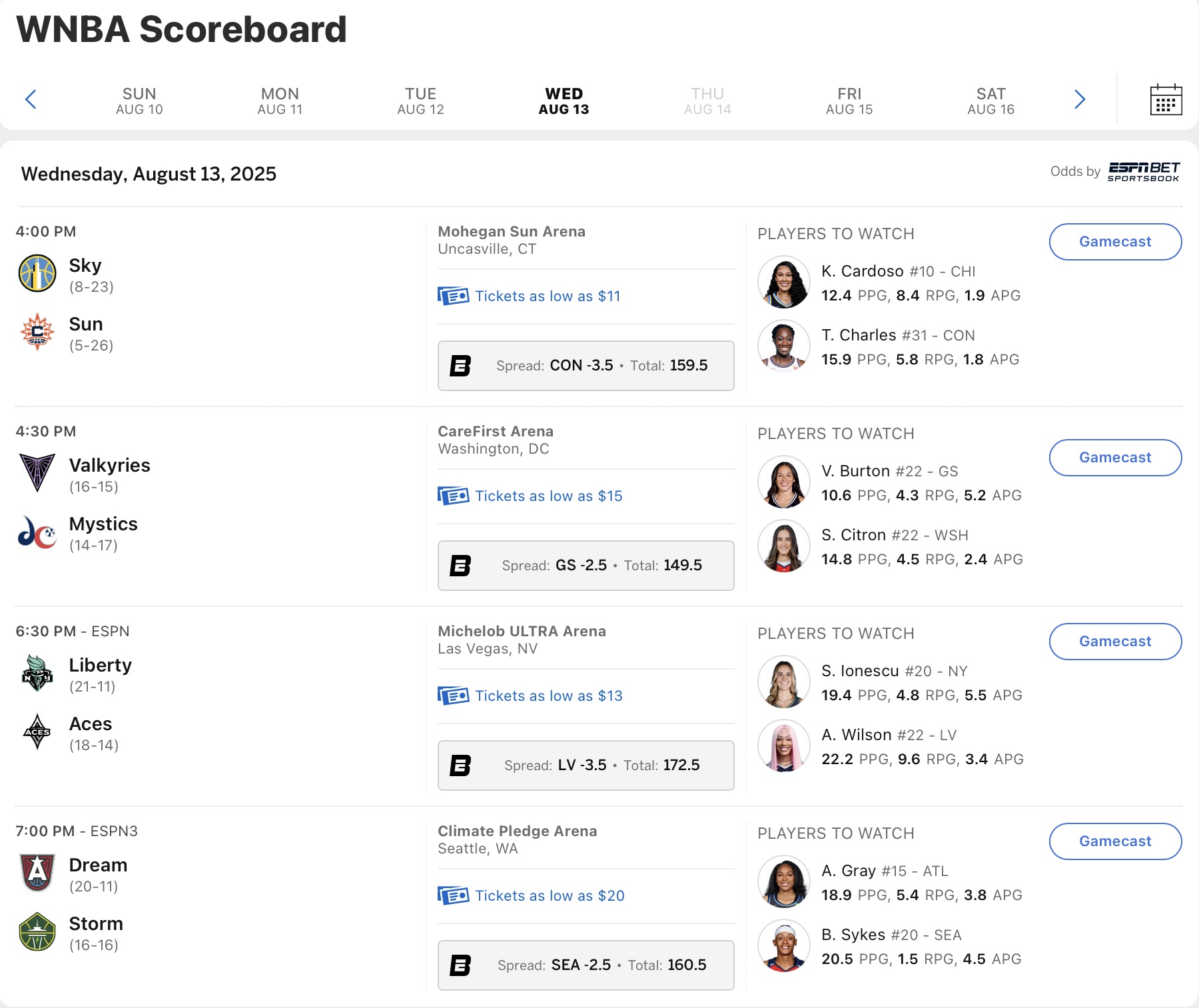Select the TUE AUG 12 date tab
This screenshot has height=1008, width=1199.
pyautogui.click(x=420, y=101)
